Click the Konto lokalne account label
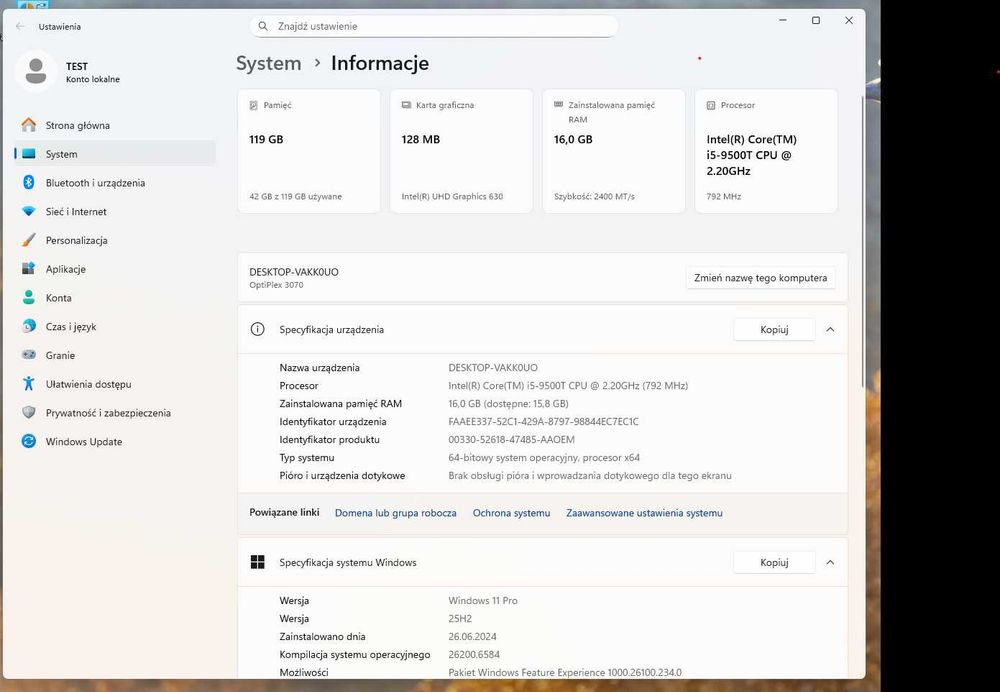The height and width of the screenshot is (692, 1000). [92, 79]
